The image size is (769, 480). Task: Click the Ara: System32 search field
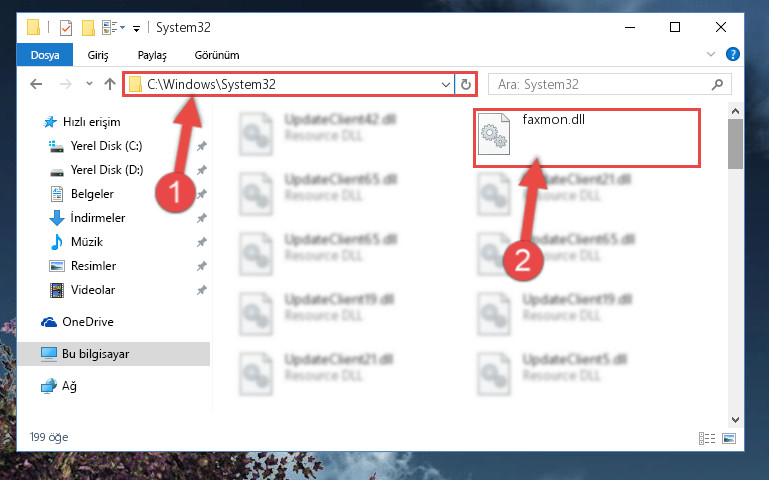[602, 84]
